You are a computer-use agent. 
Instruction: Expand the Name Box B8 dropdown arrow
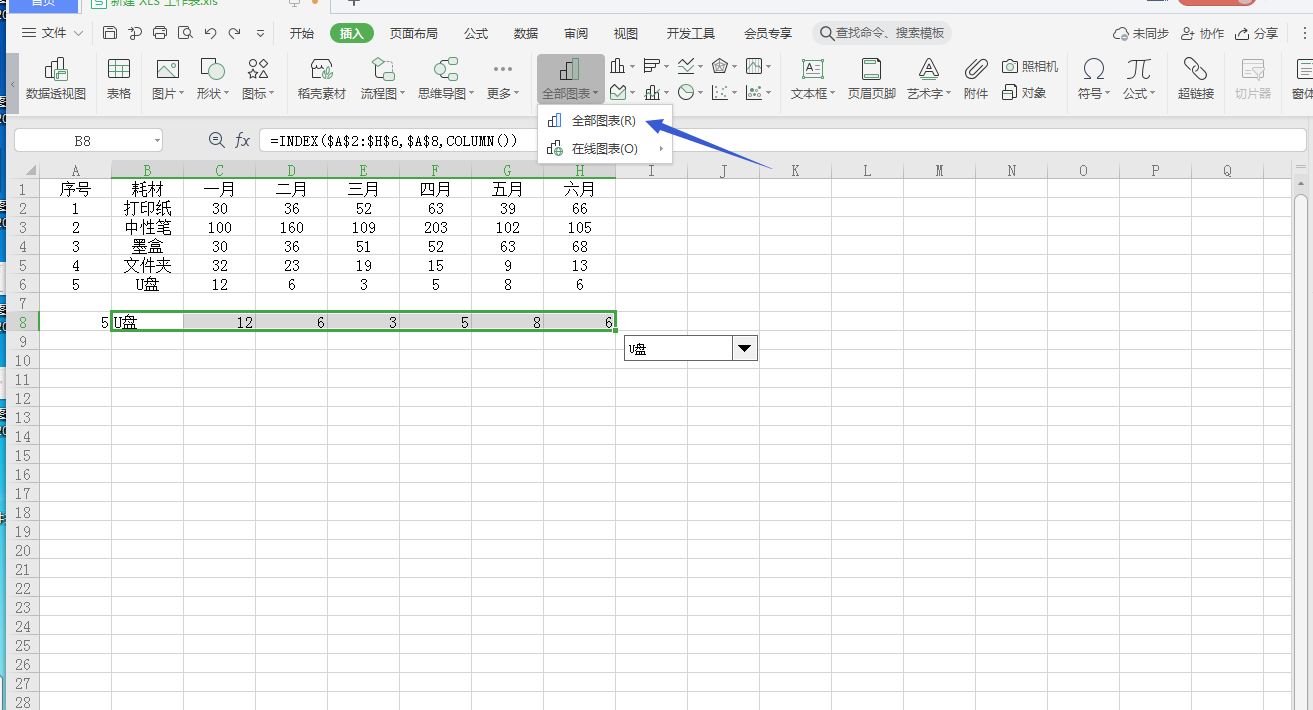[x=157, y=141]
